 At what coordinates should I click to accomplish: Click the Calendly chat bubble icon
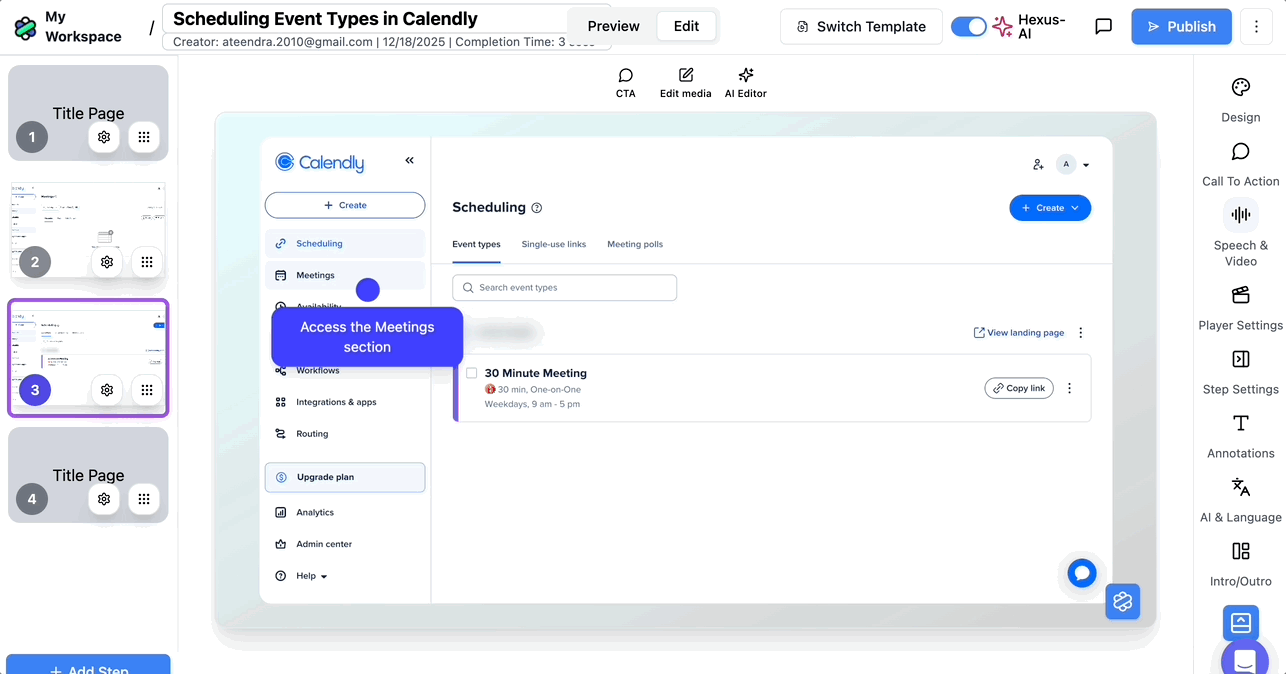coord(1082,573)
